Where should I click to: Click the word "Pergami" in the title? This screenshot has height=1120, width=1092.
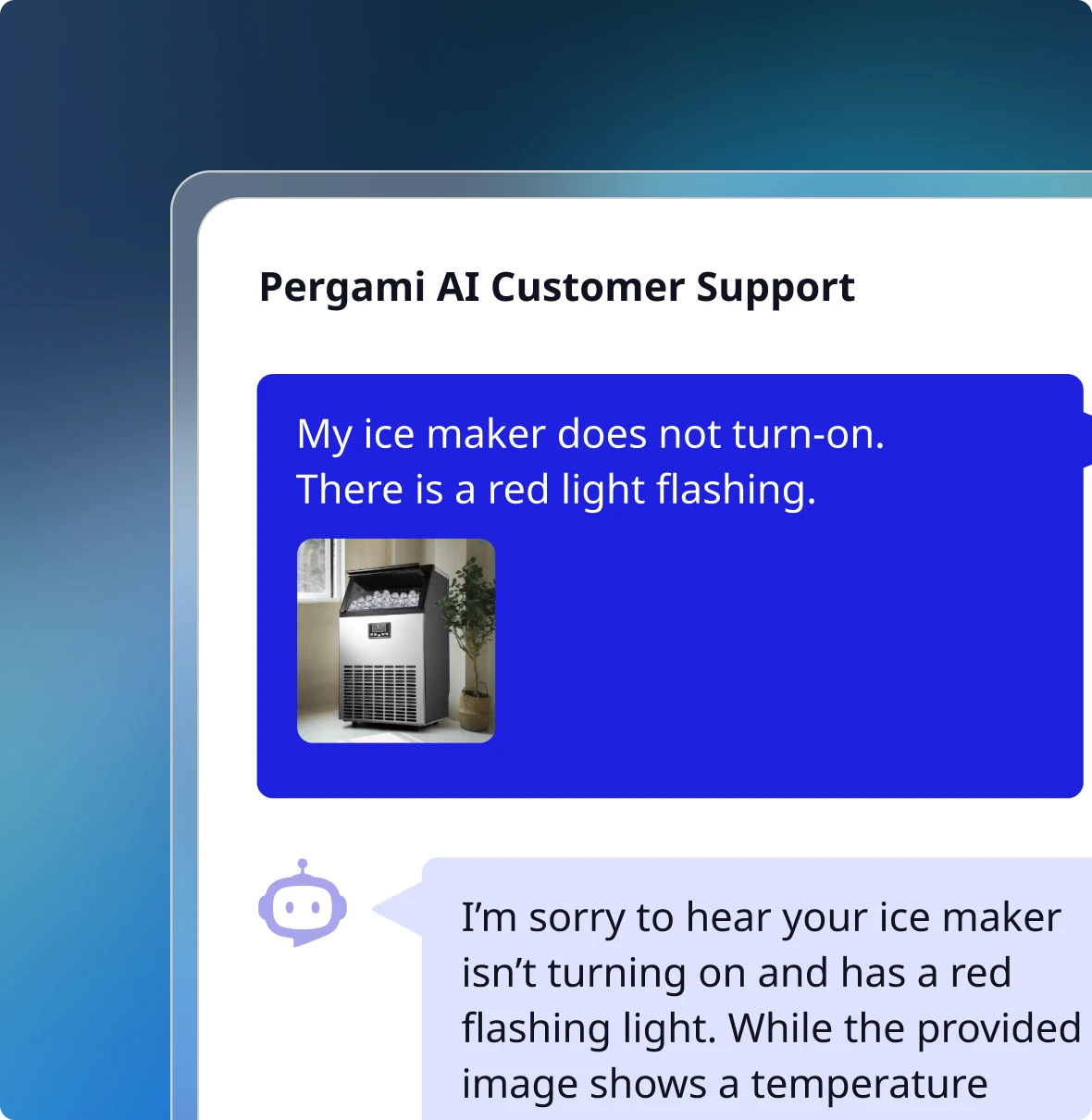[x=341, y=287]
